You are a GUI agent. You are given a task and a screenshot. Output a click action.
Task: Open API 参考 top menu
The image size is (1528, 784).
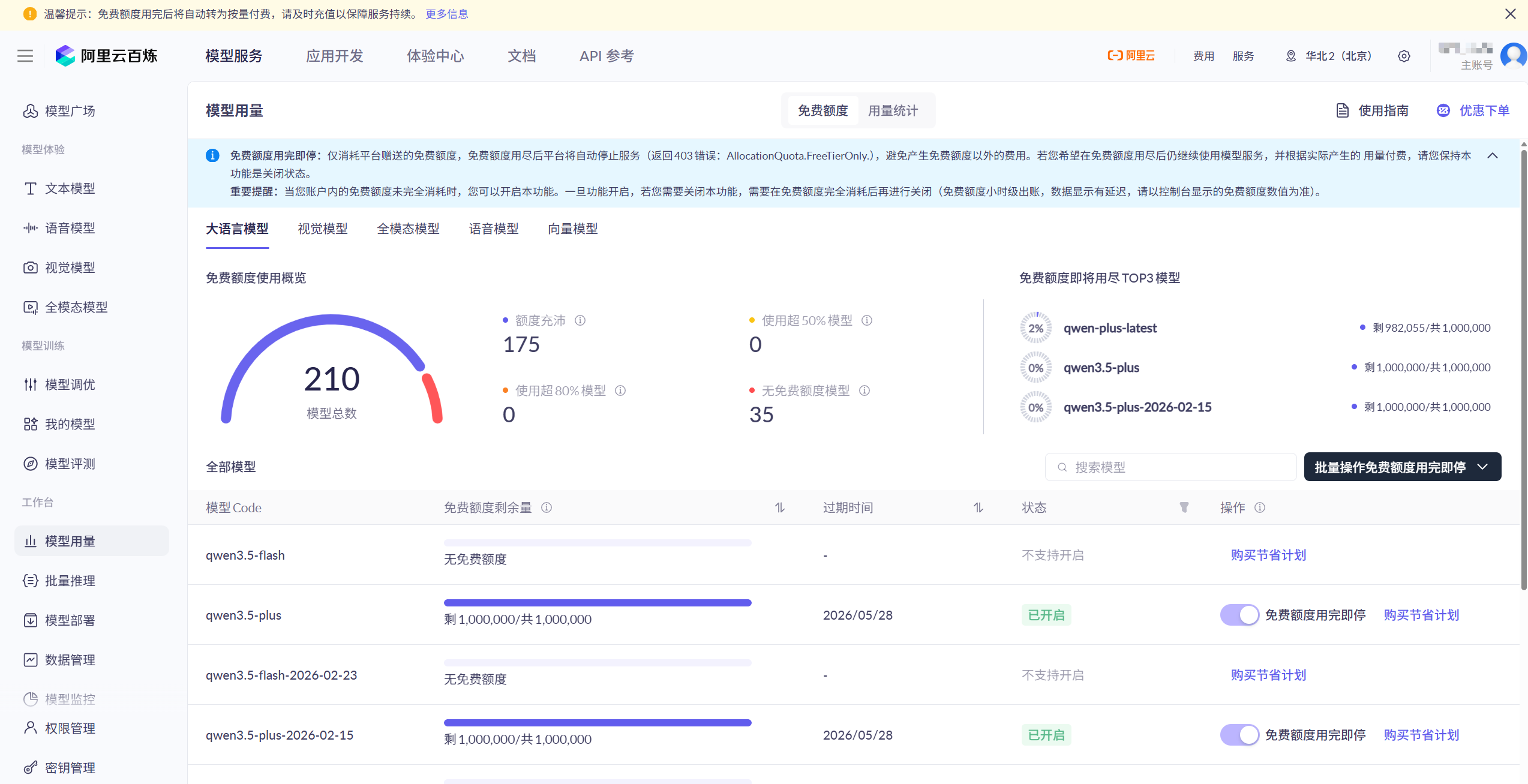pyautogui.click(x=607, y=56)
